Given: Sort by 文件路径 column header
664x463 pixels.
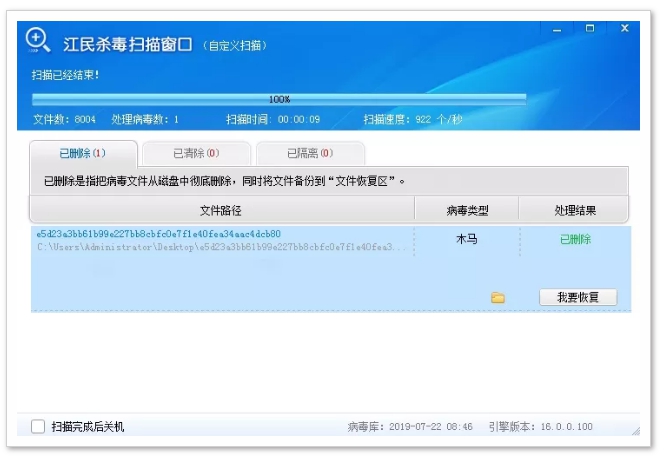Looking at the screenshot, I should [x=221, y=210].
